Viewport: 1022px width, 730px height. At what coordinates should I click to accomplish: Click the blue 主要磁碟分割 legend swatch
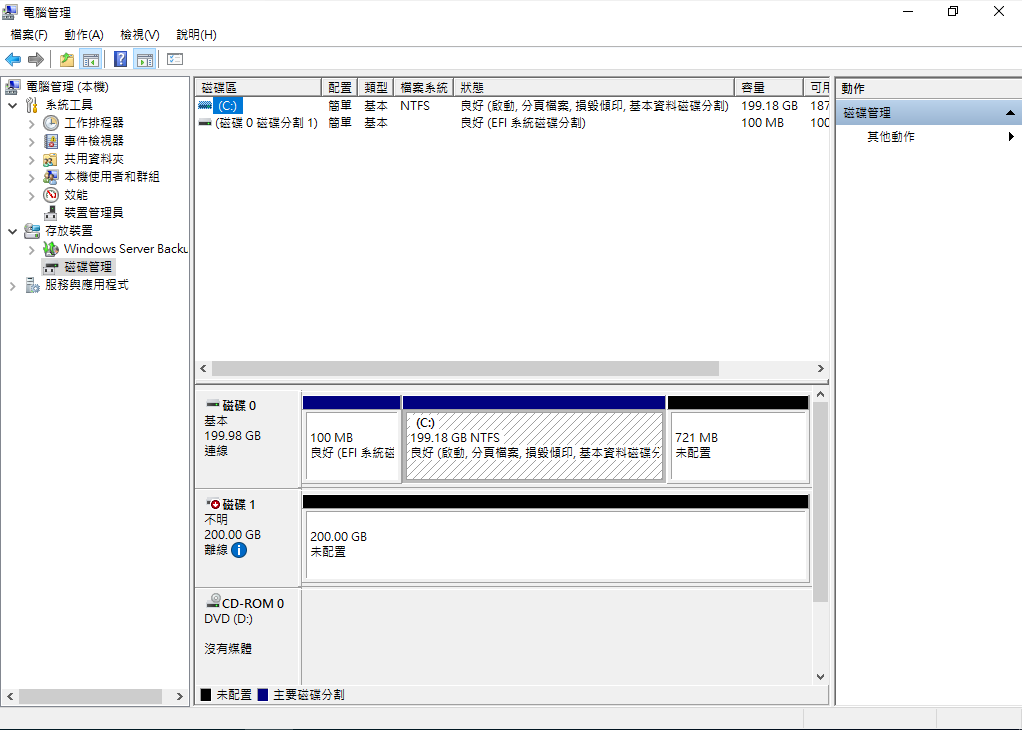pyautogui.click(x=263, y=695)
